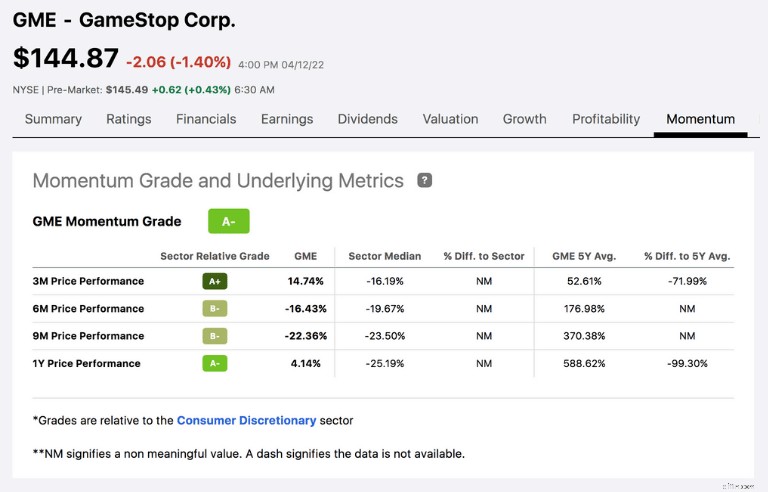The height and width of the screenshot is (492, 768).
Task: Click the GME column header
Action: tap(306, 256)
